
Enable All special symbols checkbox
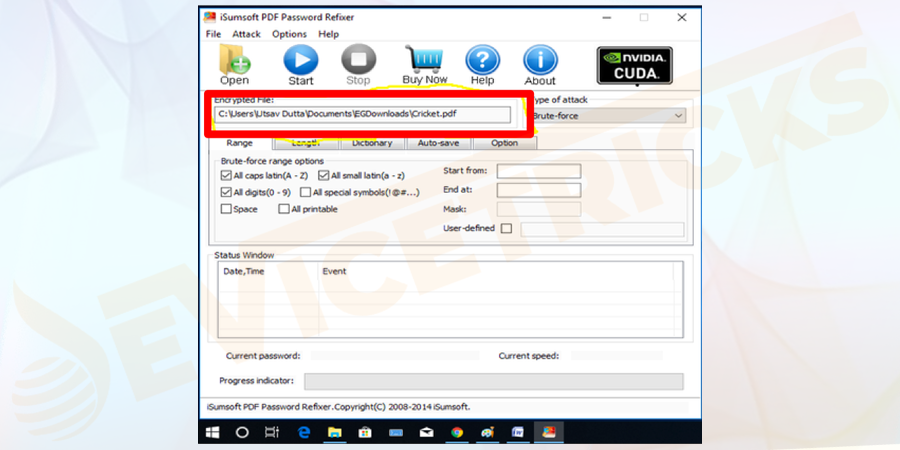coord(305,192)
